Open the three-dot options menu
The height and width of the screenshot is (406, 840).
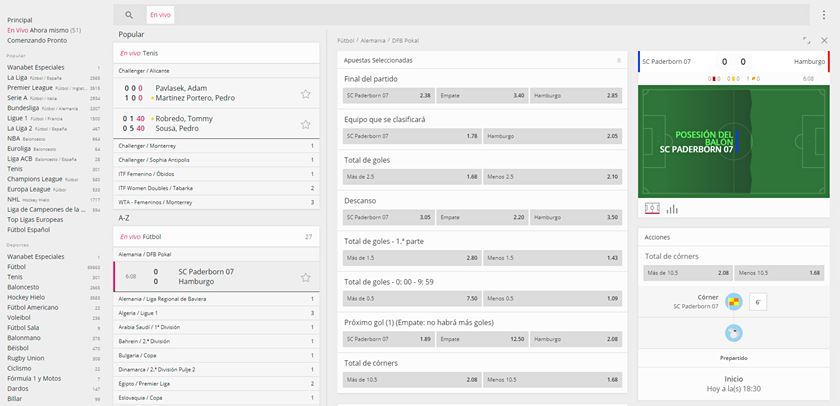pos(824,15)
